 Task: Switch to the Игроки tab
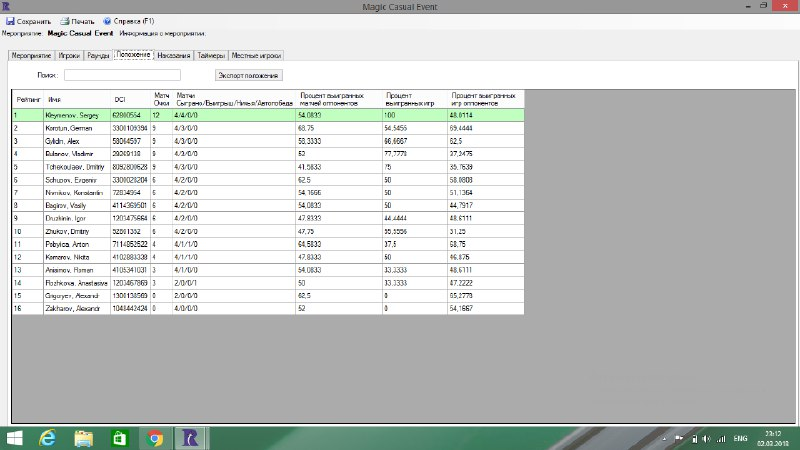point(69,56)
